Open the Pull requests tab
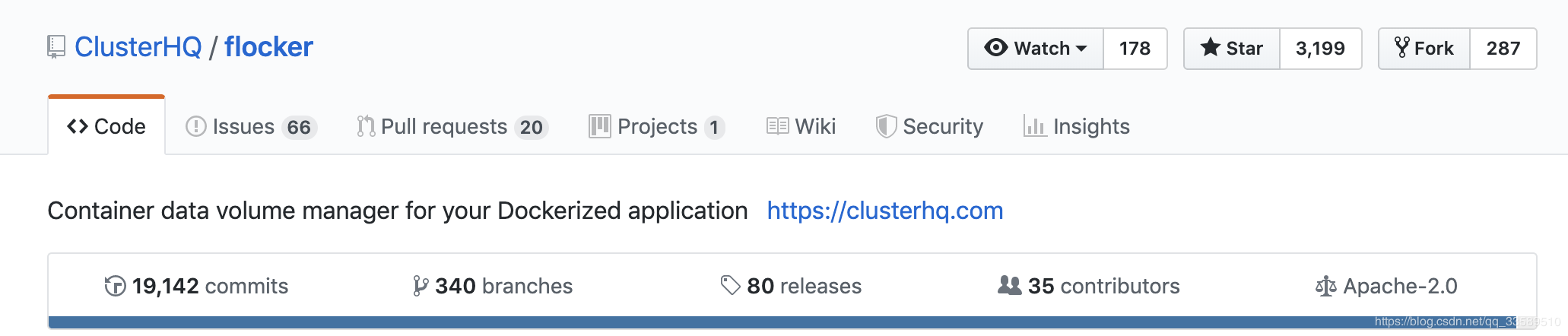 [x=452, y=126]
